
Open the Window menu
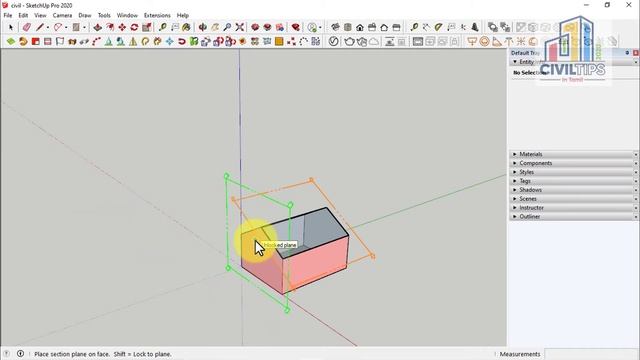127,15
